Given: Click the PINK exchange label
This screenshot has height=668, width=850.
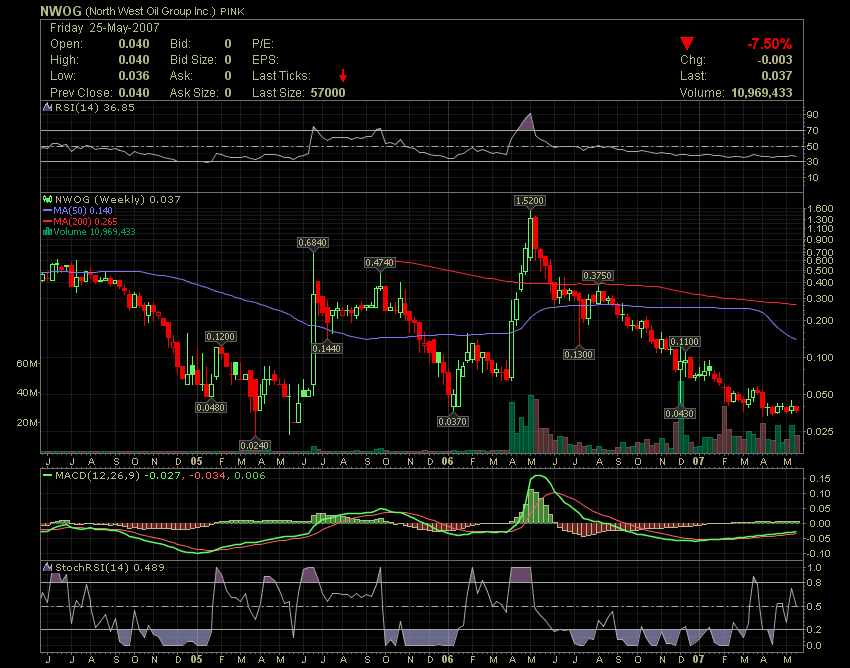Looking at the screenshot, I should 233,11.
